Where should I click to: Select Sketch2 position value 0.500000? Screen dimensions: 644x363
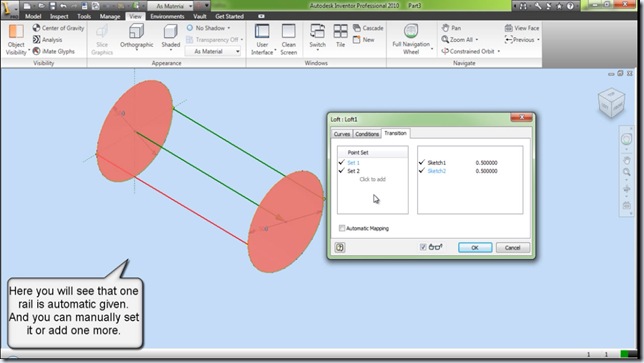click(486, 171)
